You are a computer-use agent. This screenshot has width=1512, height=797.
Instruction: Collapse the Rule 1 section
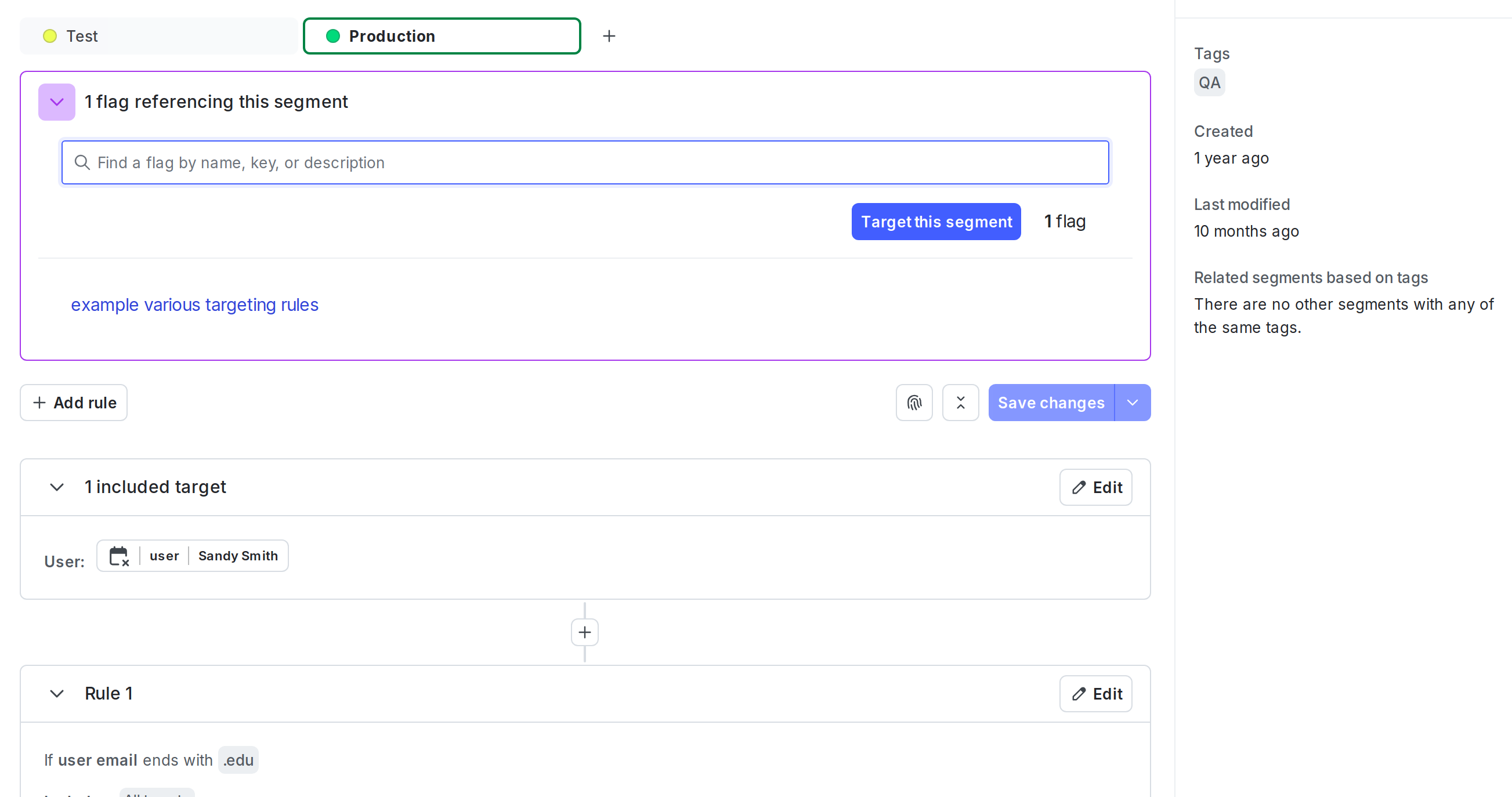pos(57,693)
